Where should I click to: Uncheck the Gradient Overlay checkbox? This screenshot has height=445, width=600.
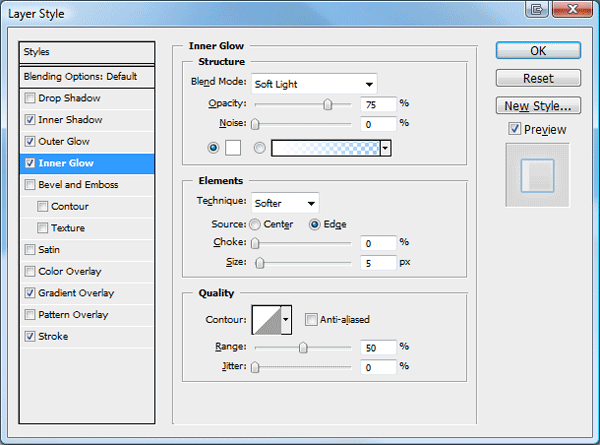[x=29, y=293]
